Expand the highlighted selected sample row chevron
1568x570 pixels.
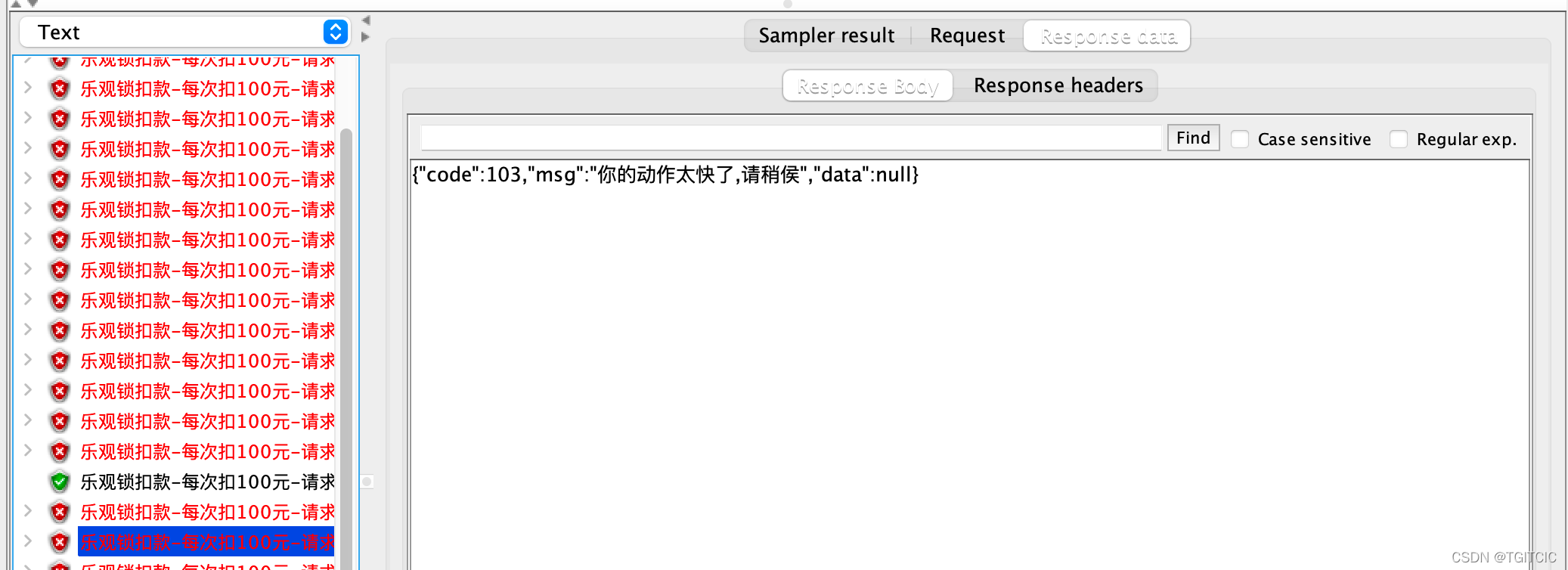click(28, 541)
